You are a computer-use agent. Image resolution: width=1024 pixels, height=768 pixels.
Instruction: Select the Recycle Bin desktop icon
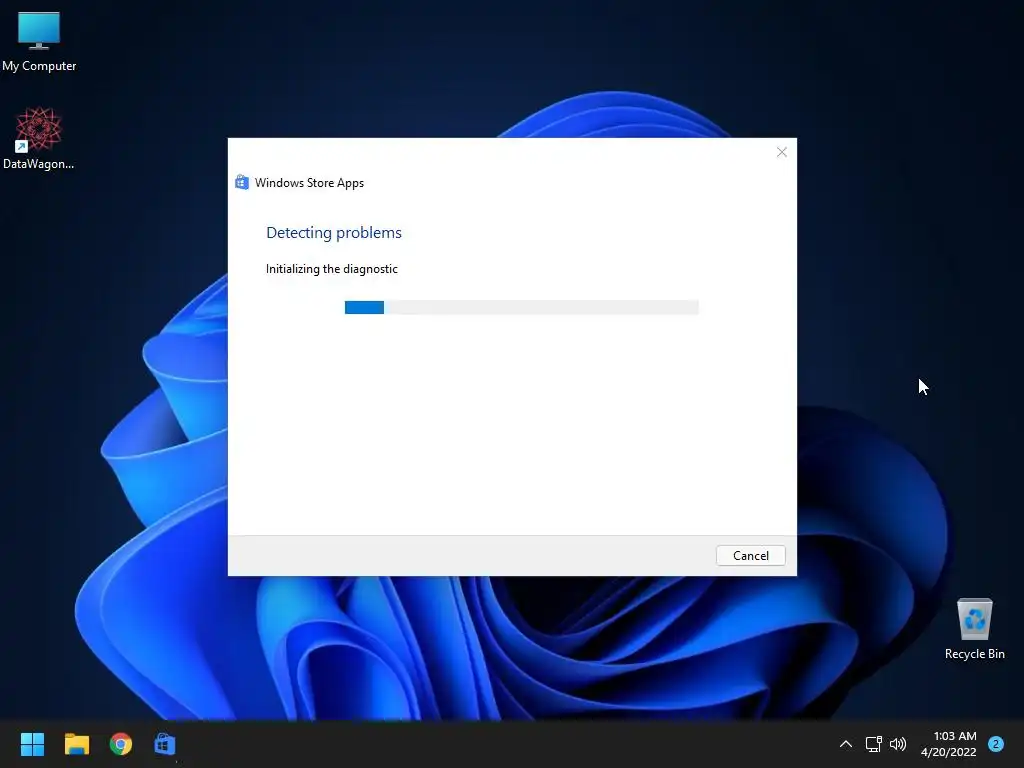[974, 630]
